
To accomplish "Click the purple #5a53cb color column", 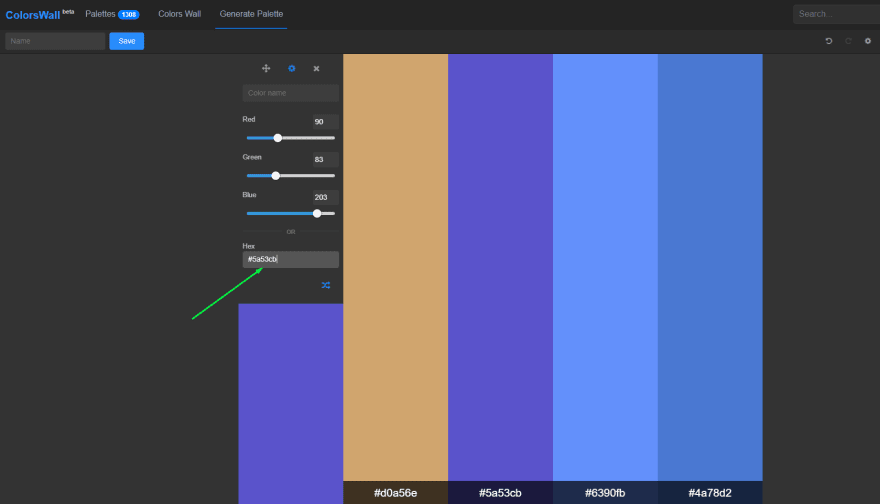I will tap(501, 267).
